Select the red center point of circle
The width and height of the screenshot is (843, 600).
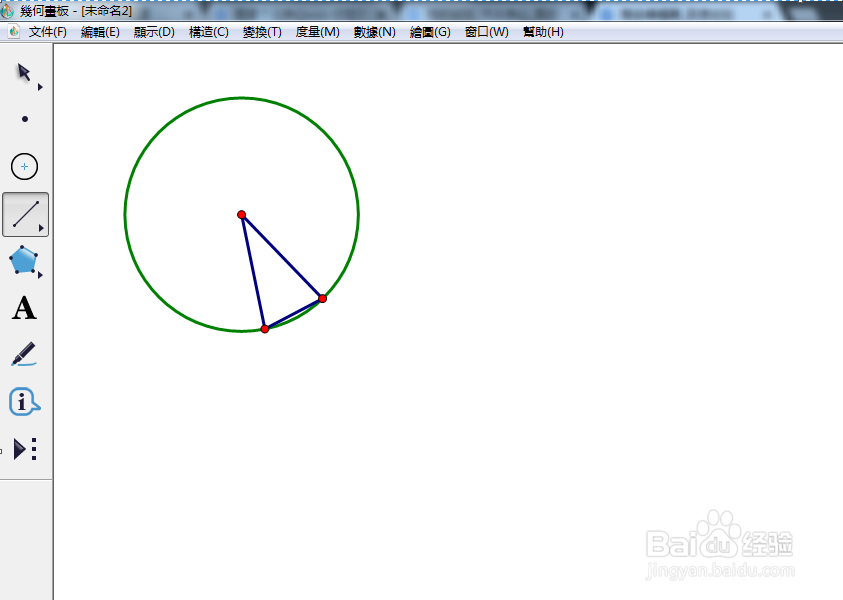coord(241,215)
